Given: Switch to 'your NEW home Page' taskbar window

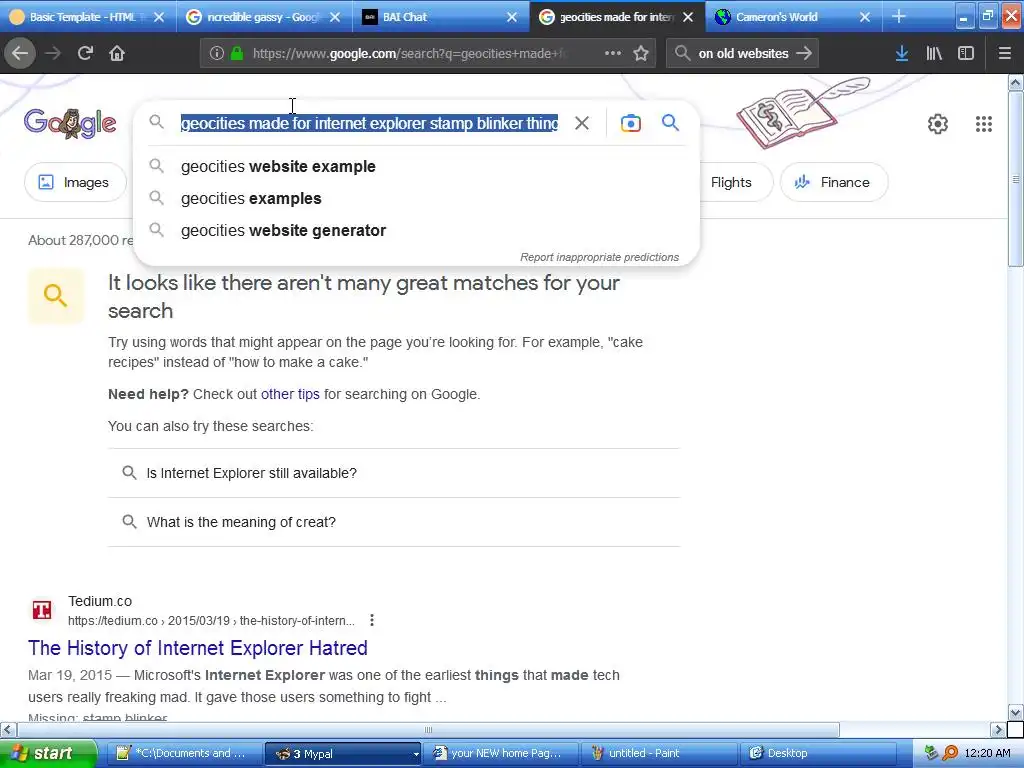Looking at the screenshot, I should tap(503, 753).
